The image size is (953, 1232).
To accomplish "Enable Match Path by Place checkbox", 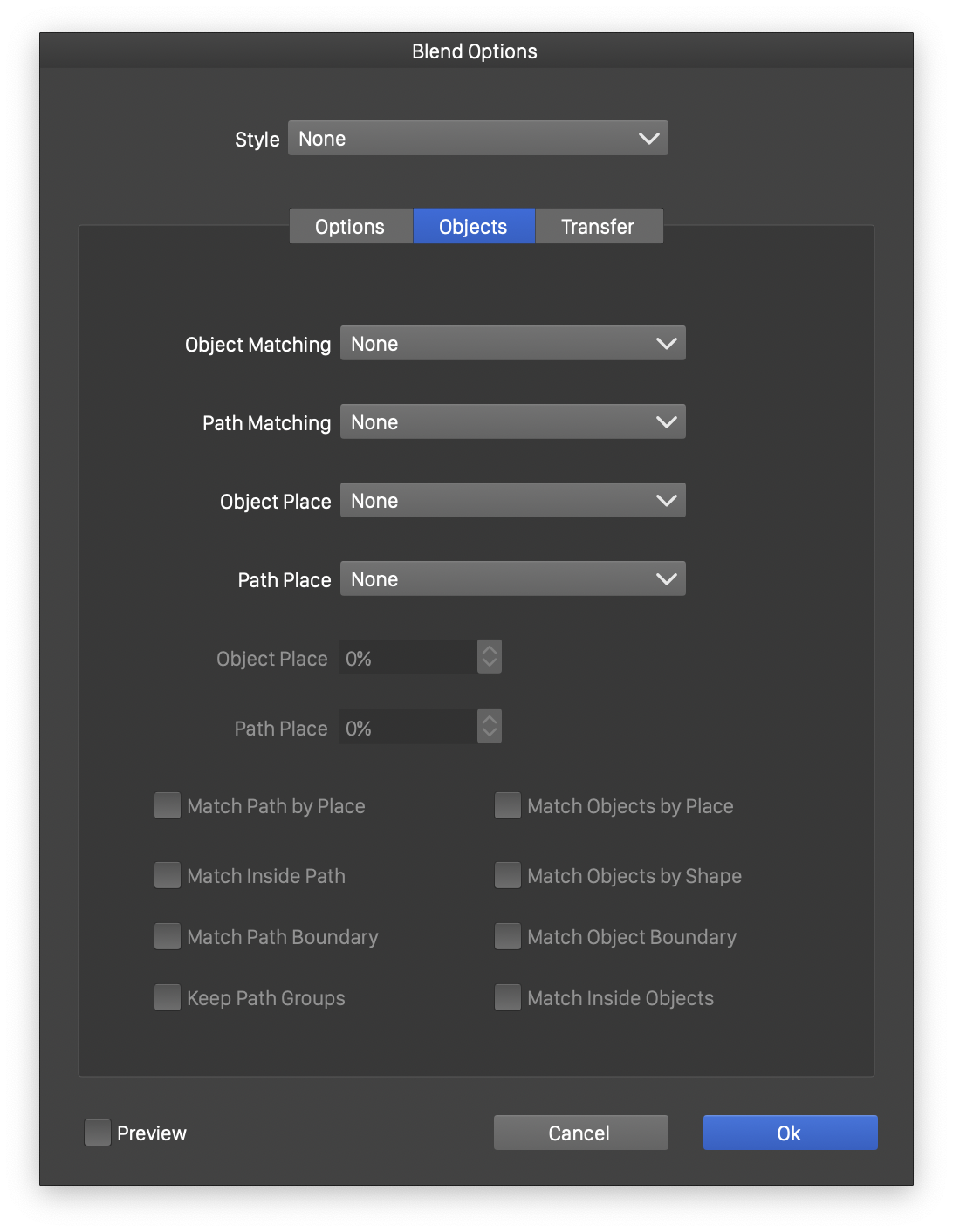I will [x=168, y=805].
